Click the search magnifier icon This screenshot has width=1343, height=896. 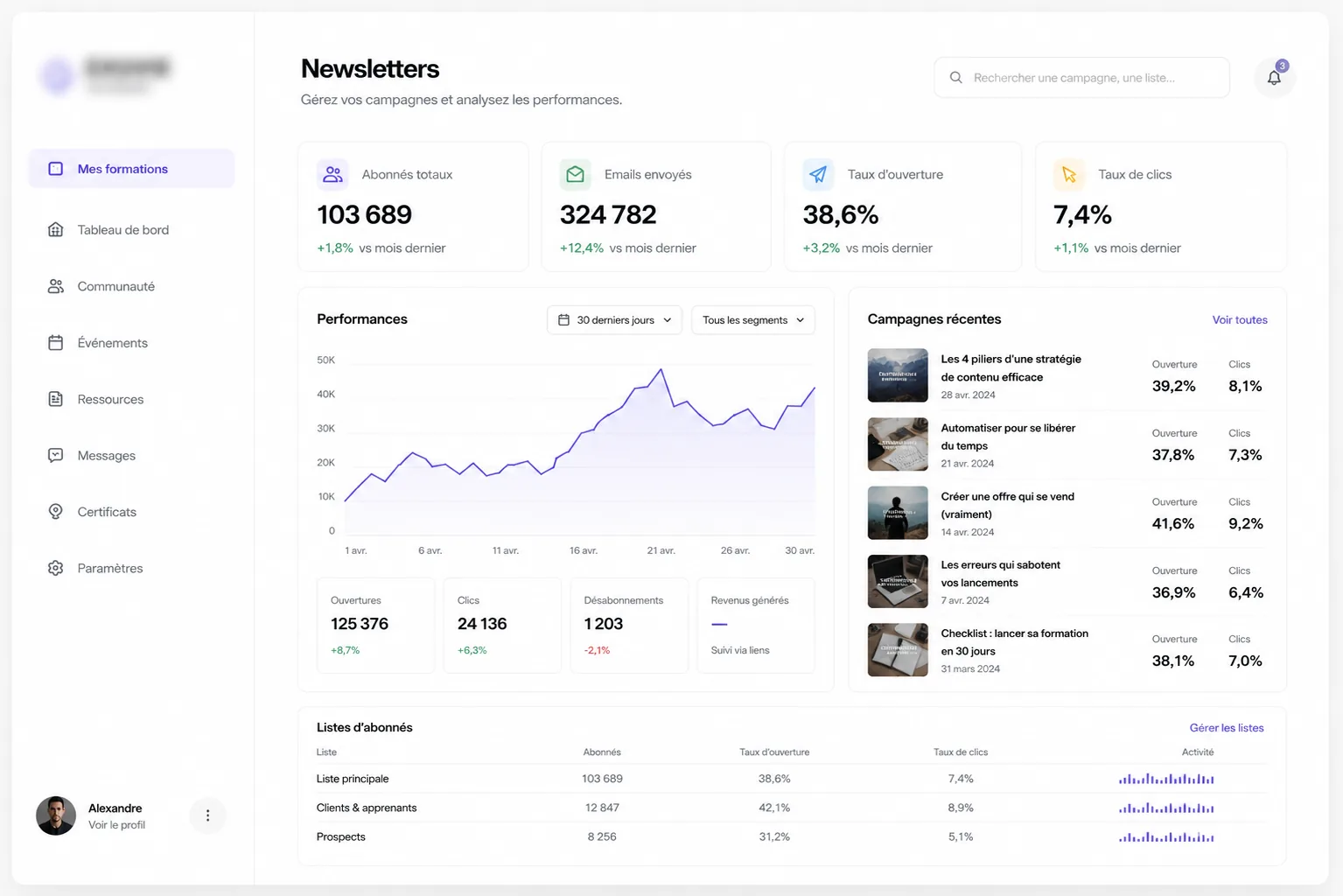click(956, 78)
